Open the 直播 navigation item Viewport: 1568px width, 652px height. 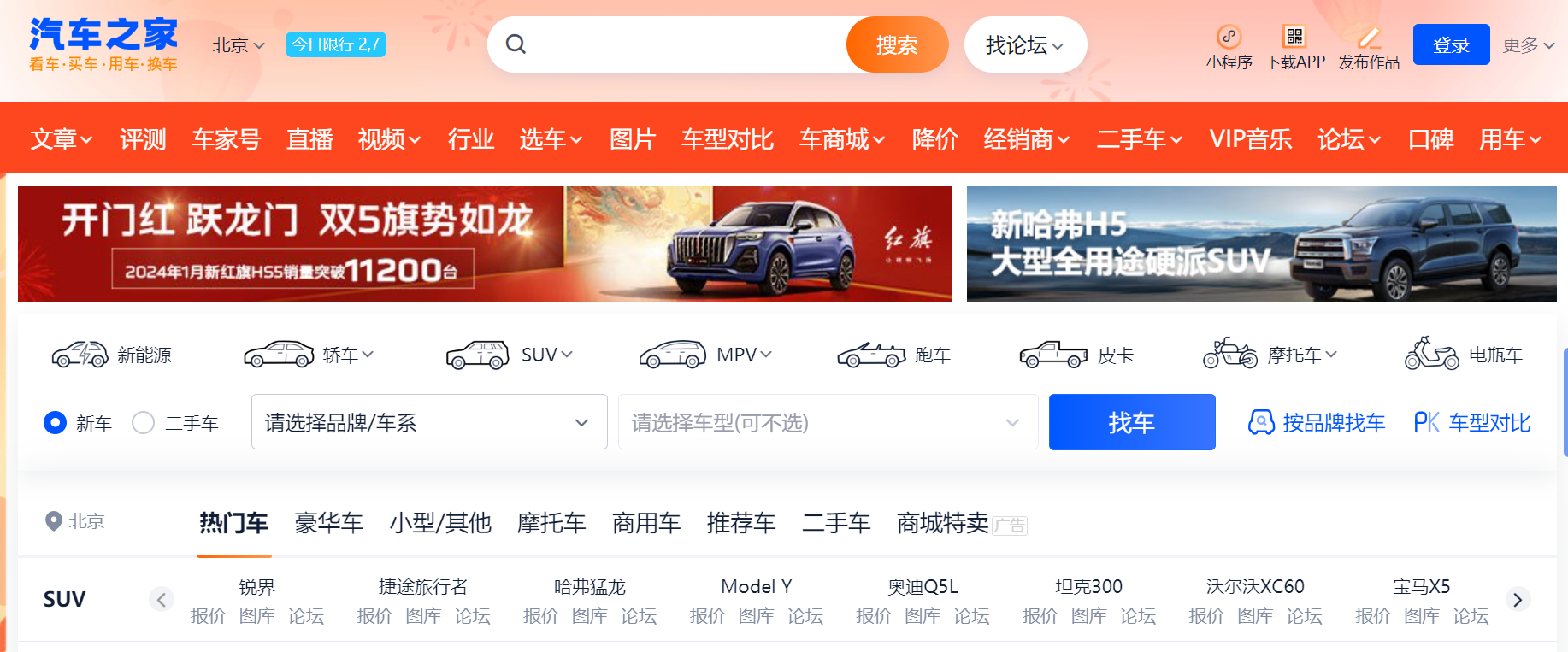[309, 138]
